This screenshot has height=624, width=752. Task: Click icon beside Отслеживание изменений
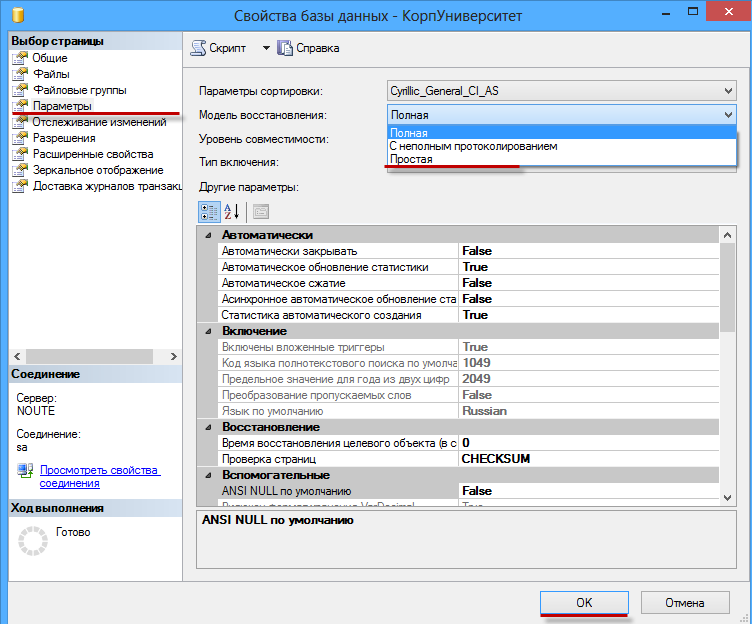pos(20,122)
